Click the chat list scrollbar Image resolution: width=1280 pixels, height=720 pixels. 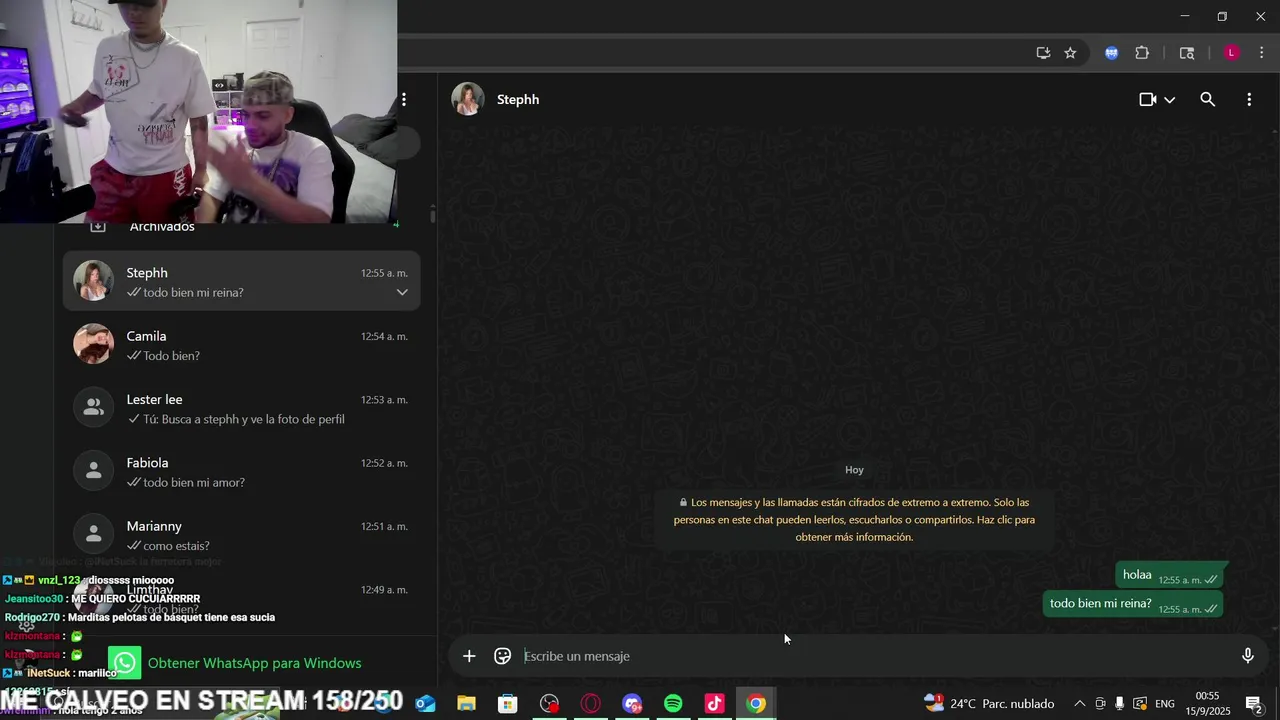(432, 215)
